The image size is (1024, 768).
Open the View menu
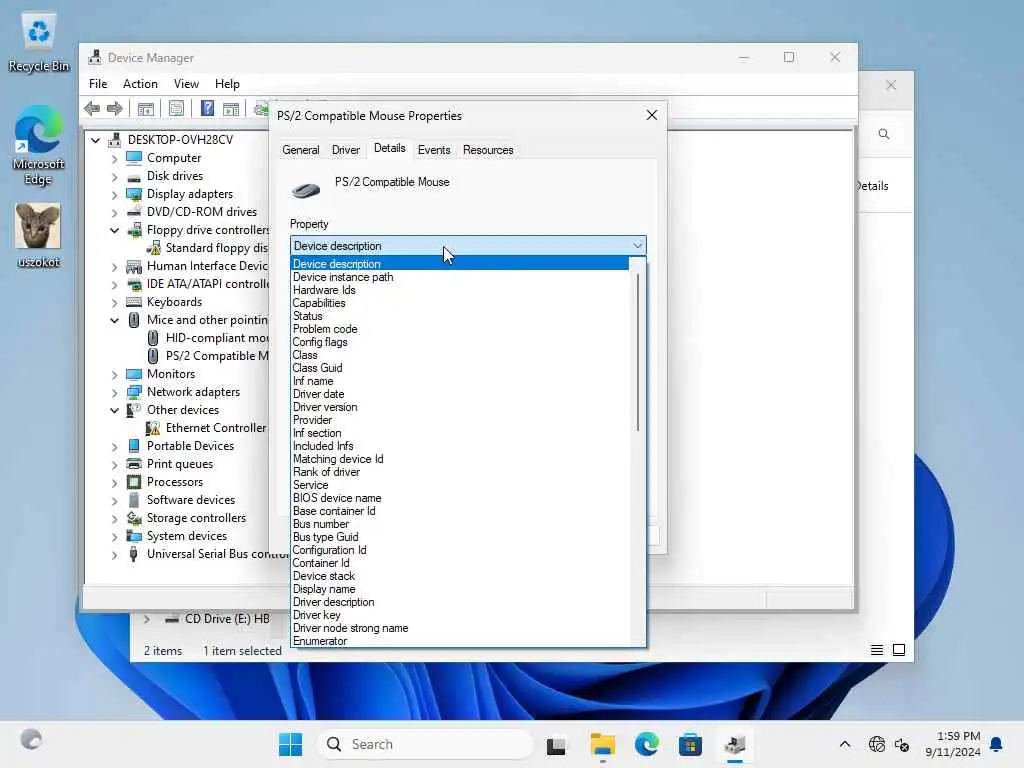(186, 84)
